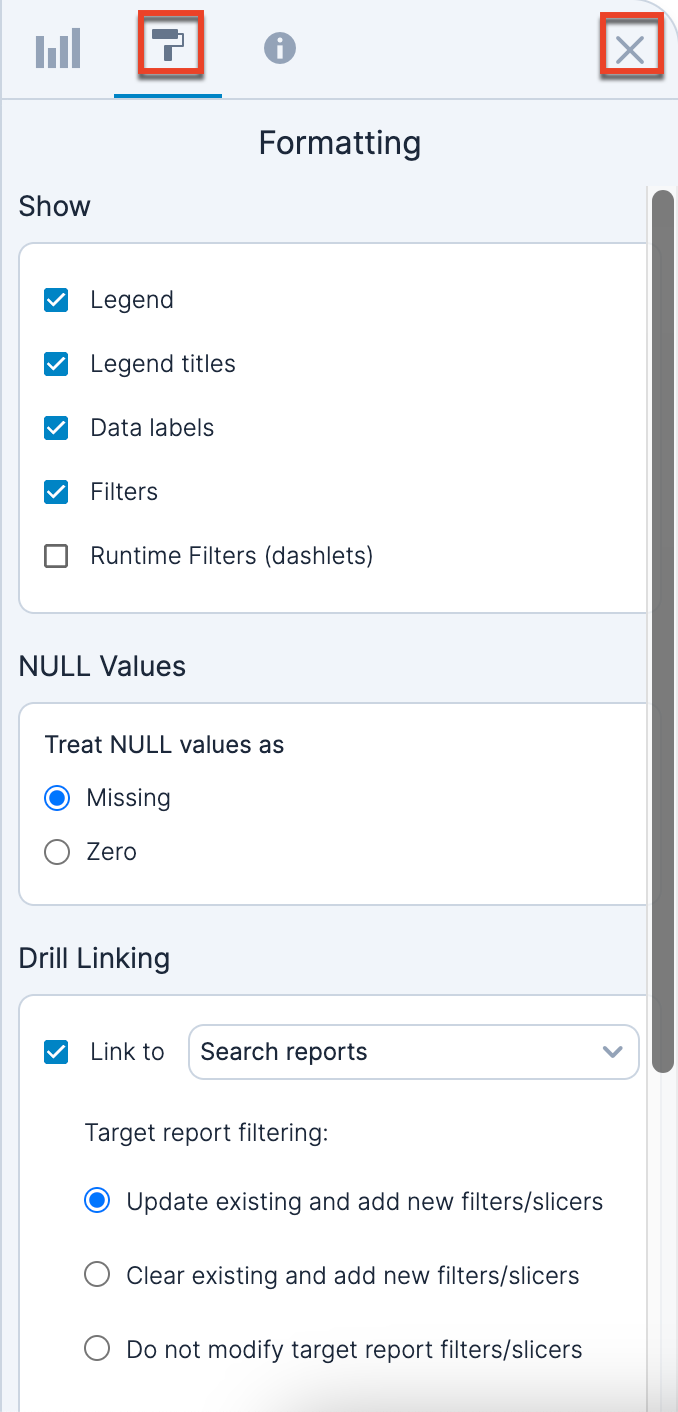Image resolution: width=678 pixels, height=1412 pixels.
Task: Click the Data labels text label
Action: click(x=152, y=428)
